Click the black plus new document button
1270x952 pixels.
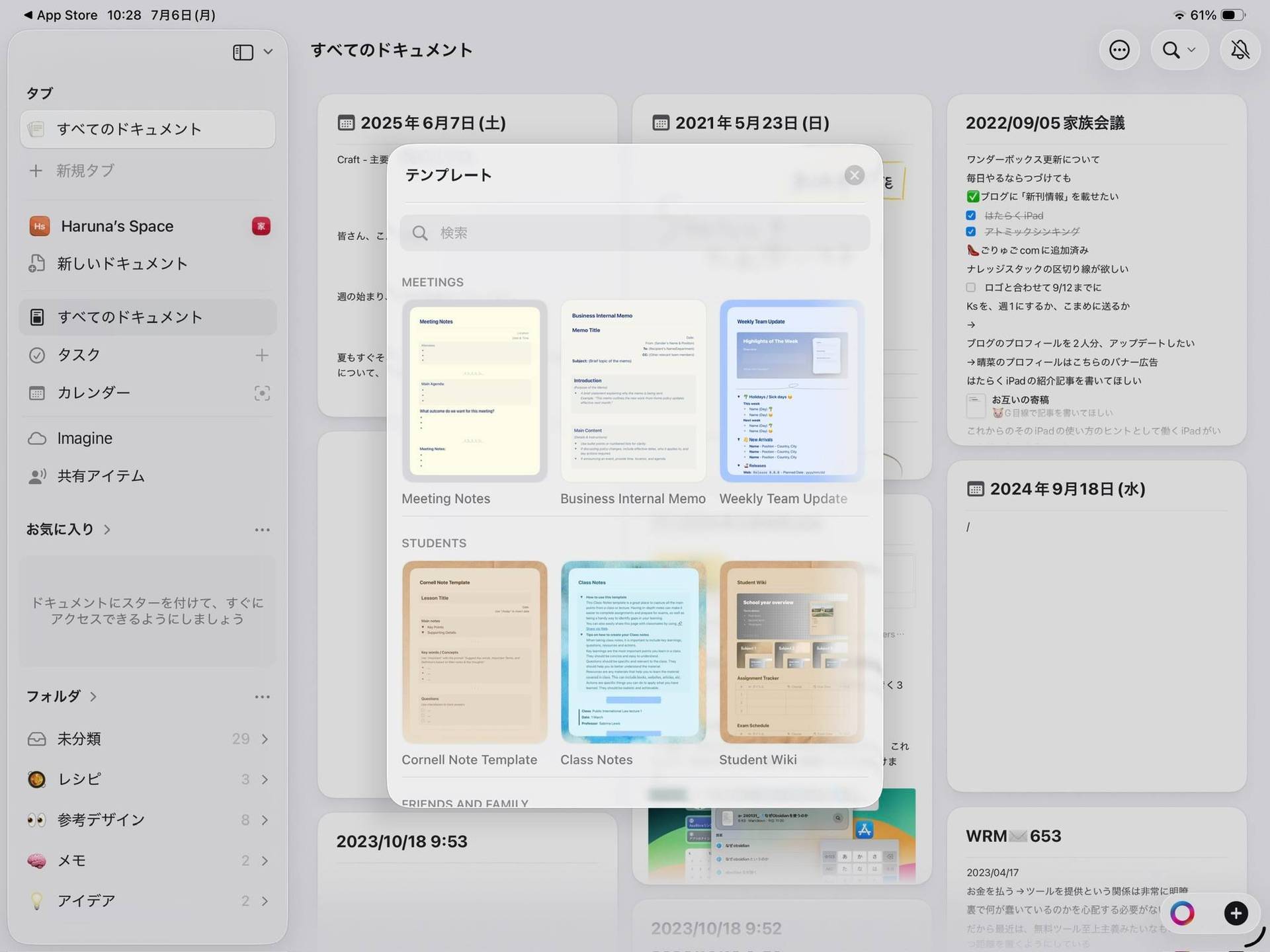click(1236, 914)
